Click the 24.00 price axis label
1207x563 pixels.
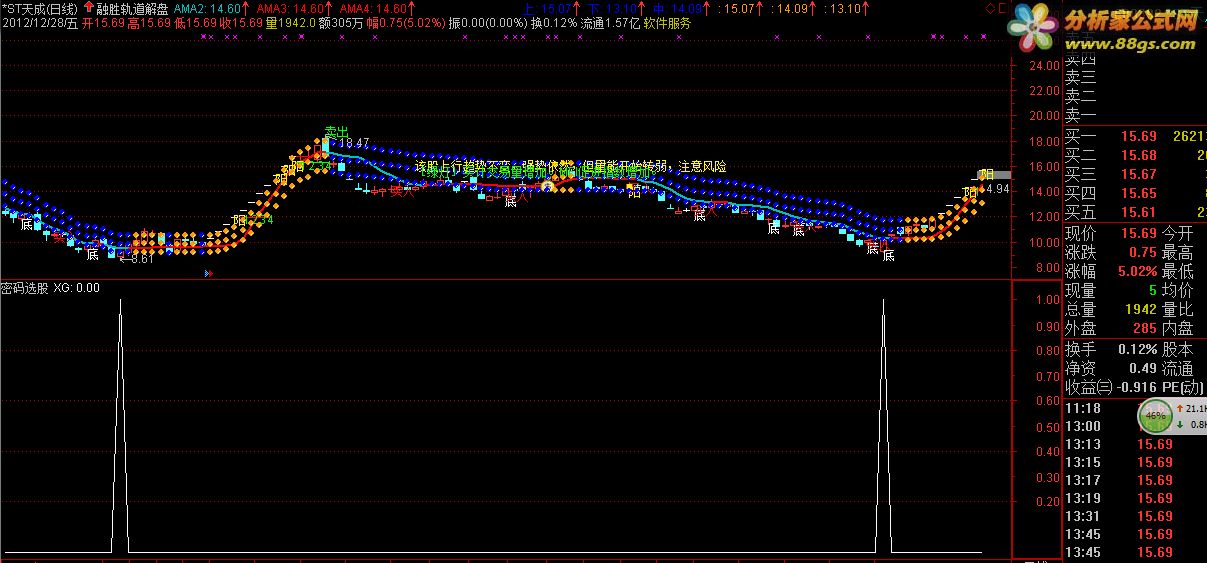(1043, 65)
